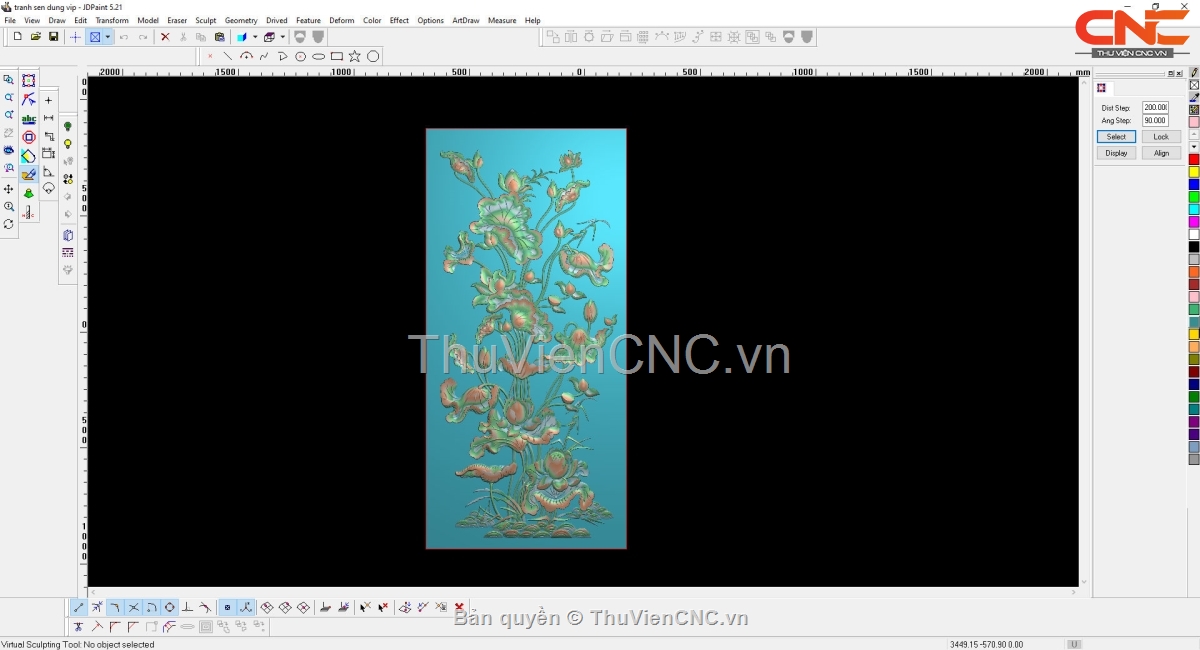Click the horizontal dimension measurement icon

pyautogui.click(x=48, y=118)
